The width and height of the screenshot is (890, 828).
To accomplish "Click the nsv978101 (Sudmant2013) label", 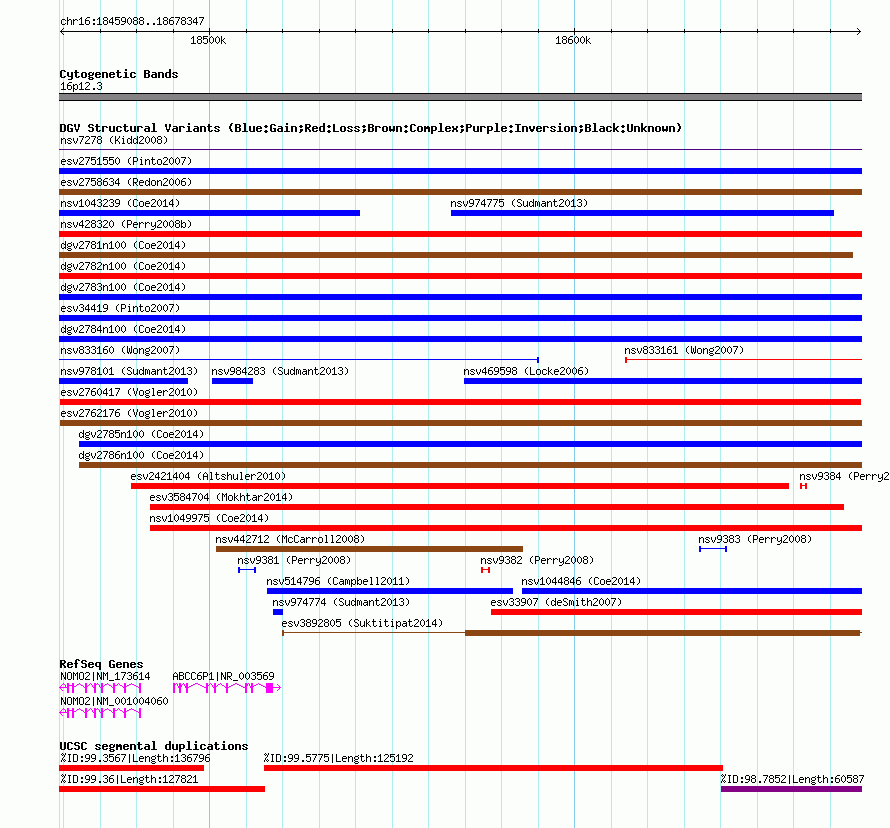I will coord(129,371).
